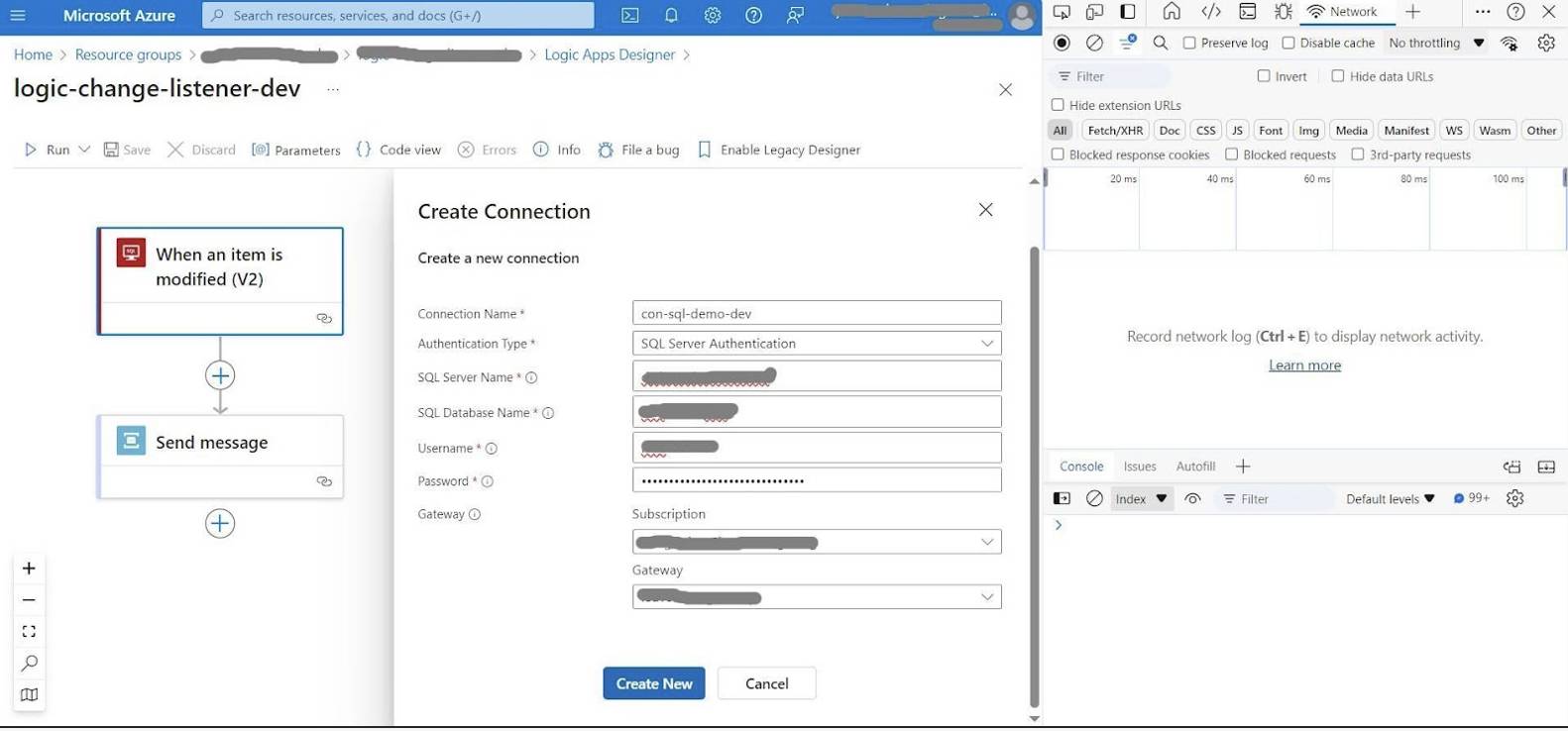Open Azure portal settings gear
Image resolution: width=1568 pixels, height=731 pixels.
point(713,15)
